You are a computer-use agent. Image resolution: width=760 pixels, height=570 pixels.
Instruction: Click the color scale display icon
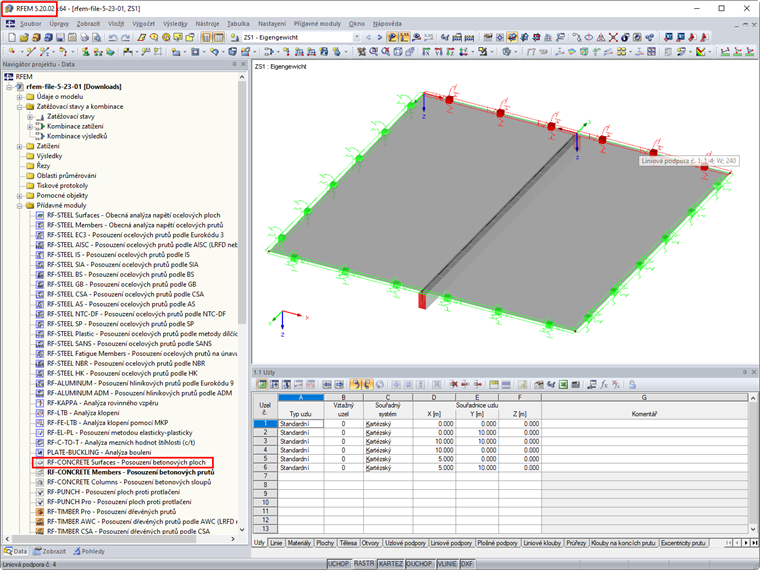tap(700, 51)
